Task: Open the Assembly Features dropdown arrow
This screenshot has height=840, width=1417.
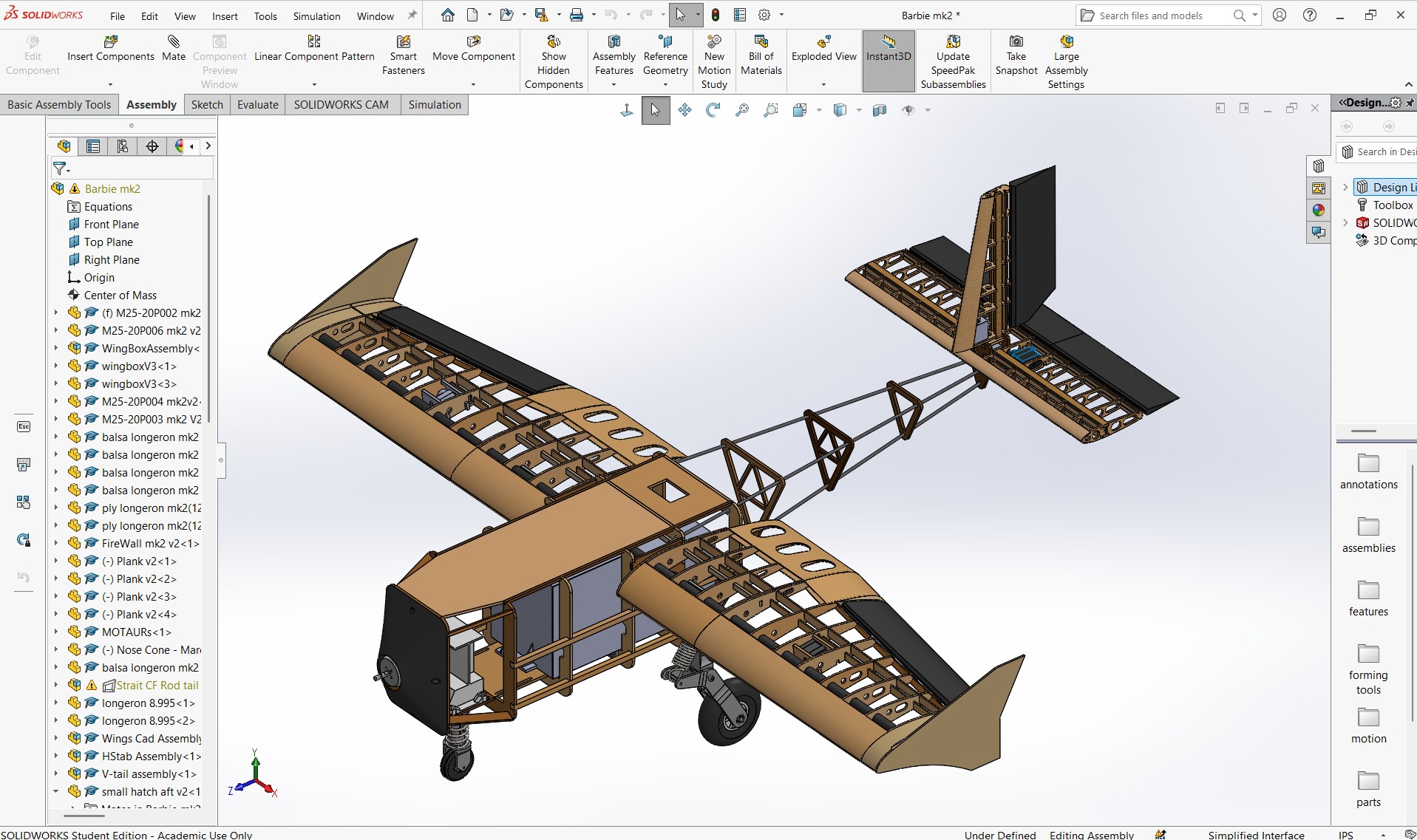Action: coord(614,85)
